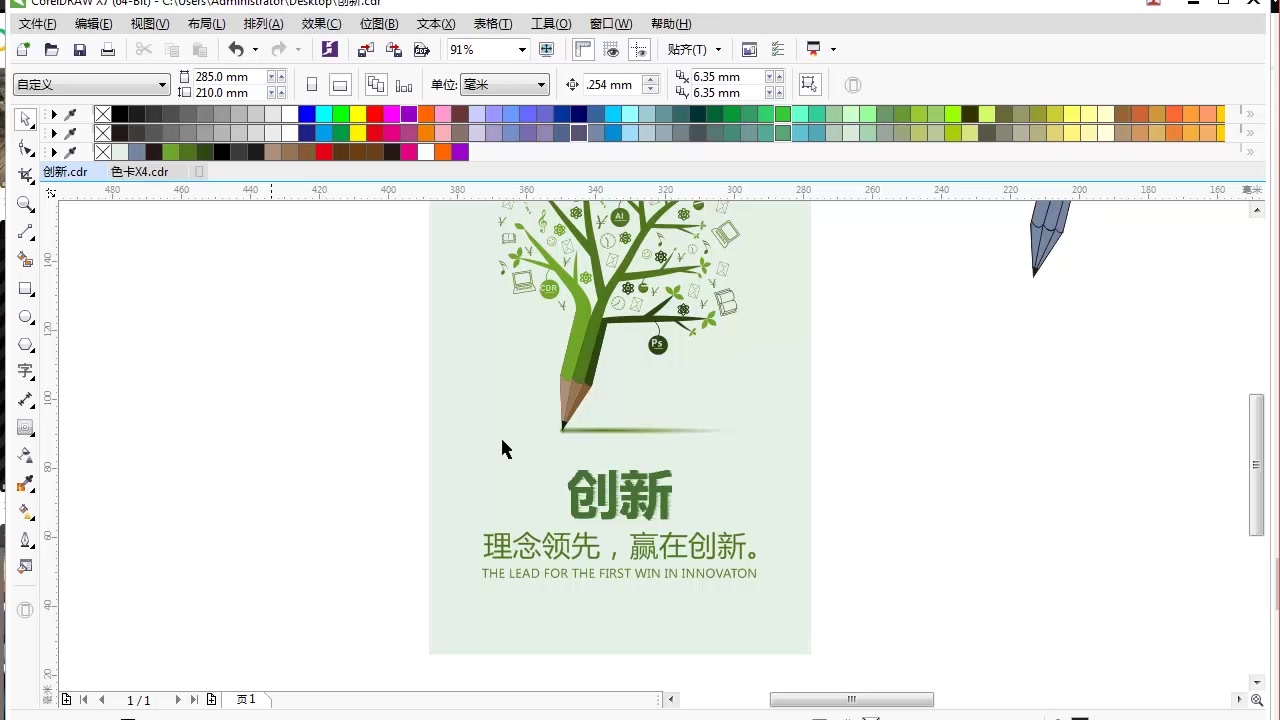Expand the first color palette row arrow
Image resolution: width=1280 pixels, height=720 pixels.
(x=54, y=114)
